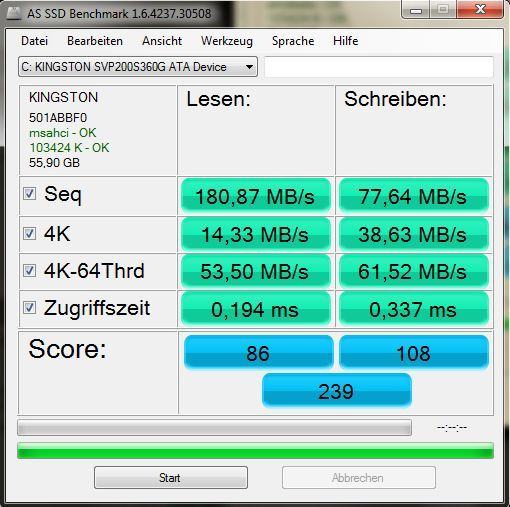This screenshot has height=507, width=510.
Task: Click the green overall progress bar
Action: [x=255, y=451]
